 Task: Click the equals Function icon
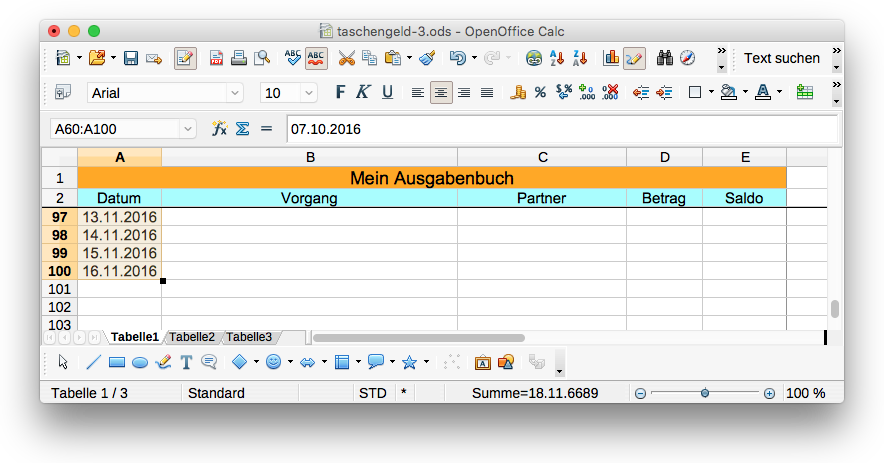pos(266,129)
